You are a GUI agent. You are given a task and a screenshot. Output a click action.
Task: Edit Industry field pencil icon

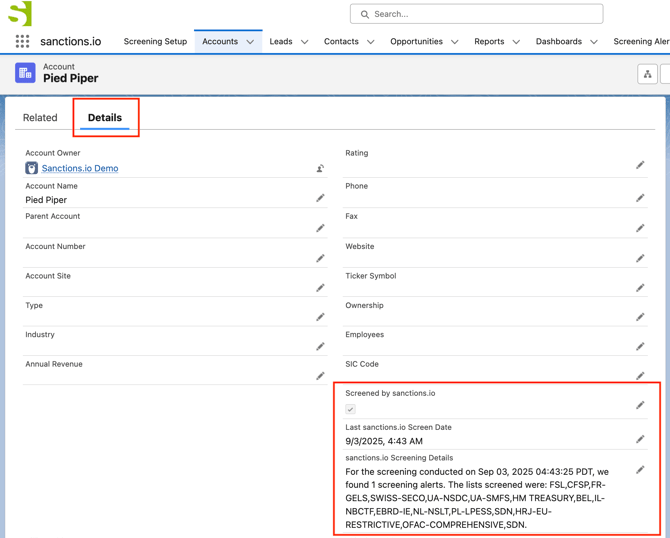point(320,346)
